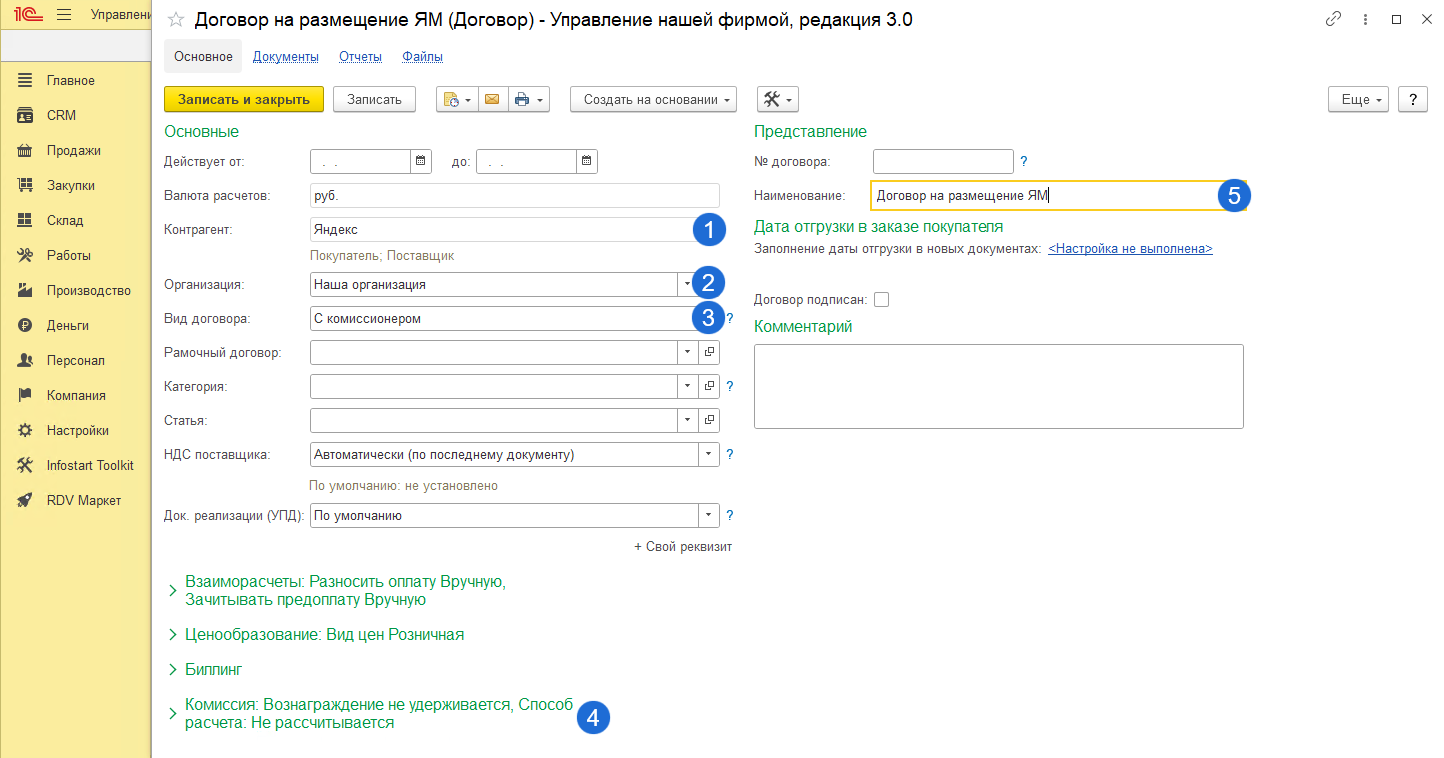Viewport: 1444px width, 758px height.
Task: Open calendar picker for 'до' end date
Action: tap(587, 161)
